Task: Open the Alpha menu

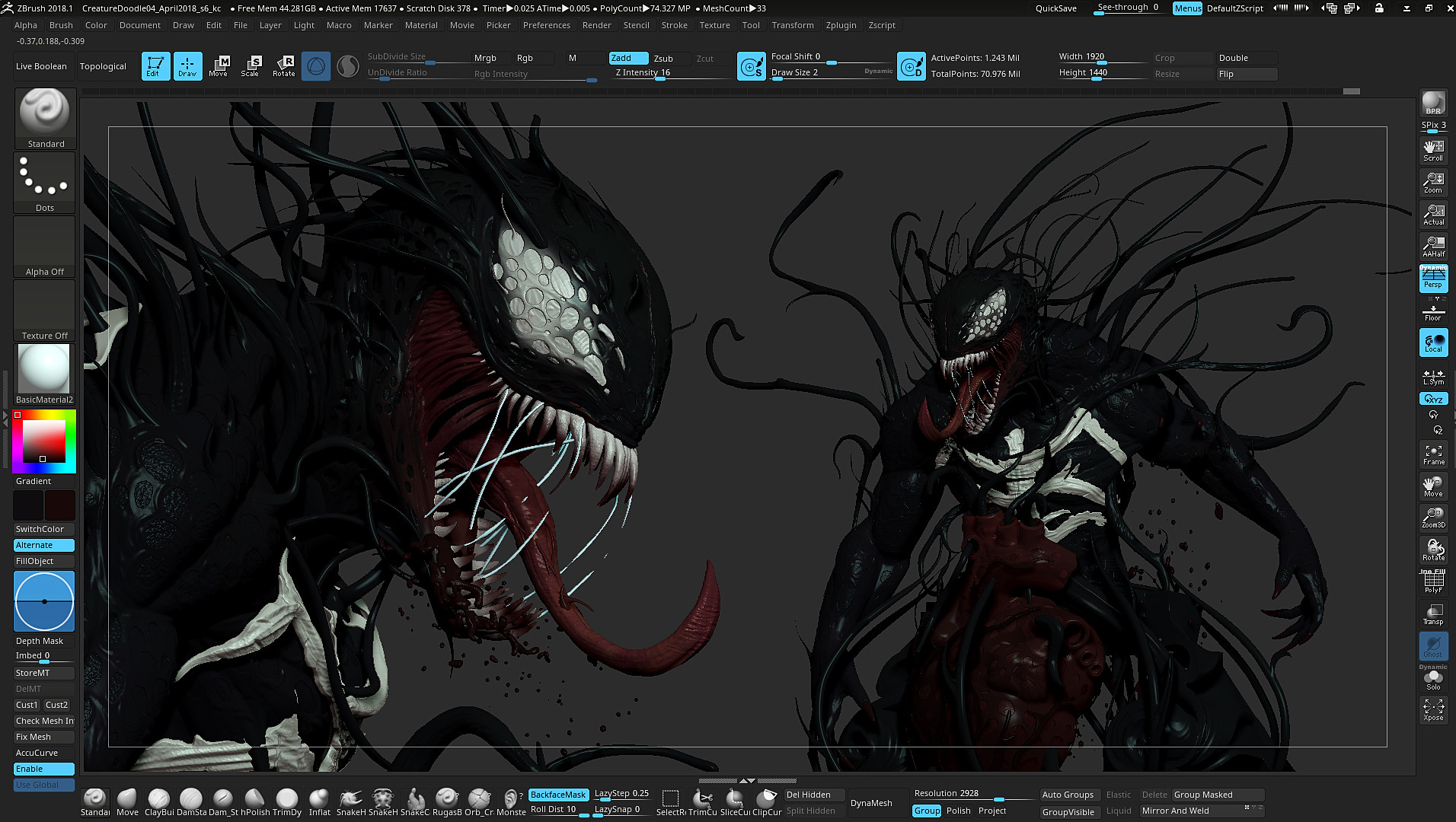Action: 26,25
